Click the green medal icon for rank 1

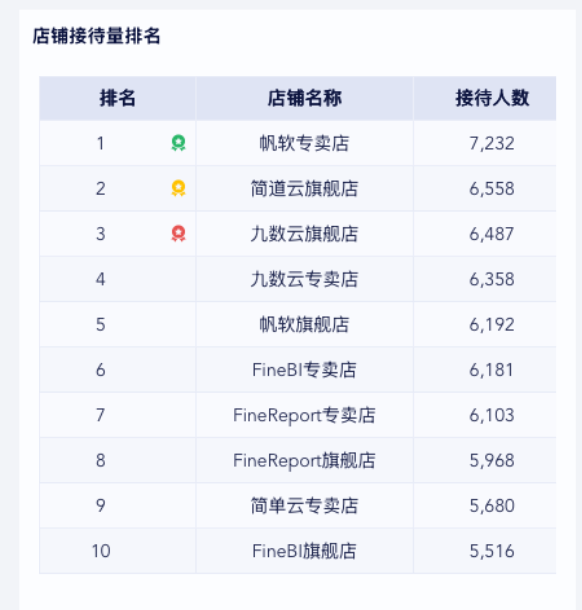178,143
